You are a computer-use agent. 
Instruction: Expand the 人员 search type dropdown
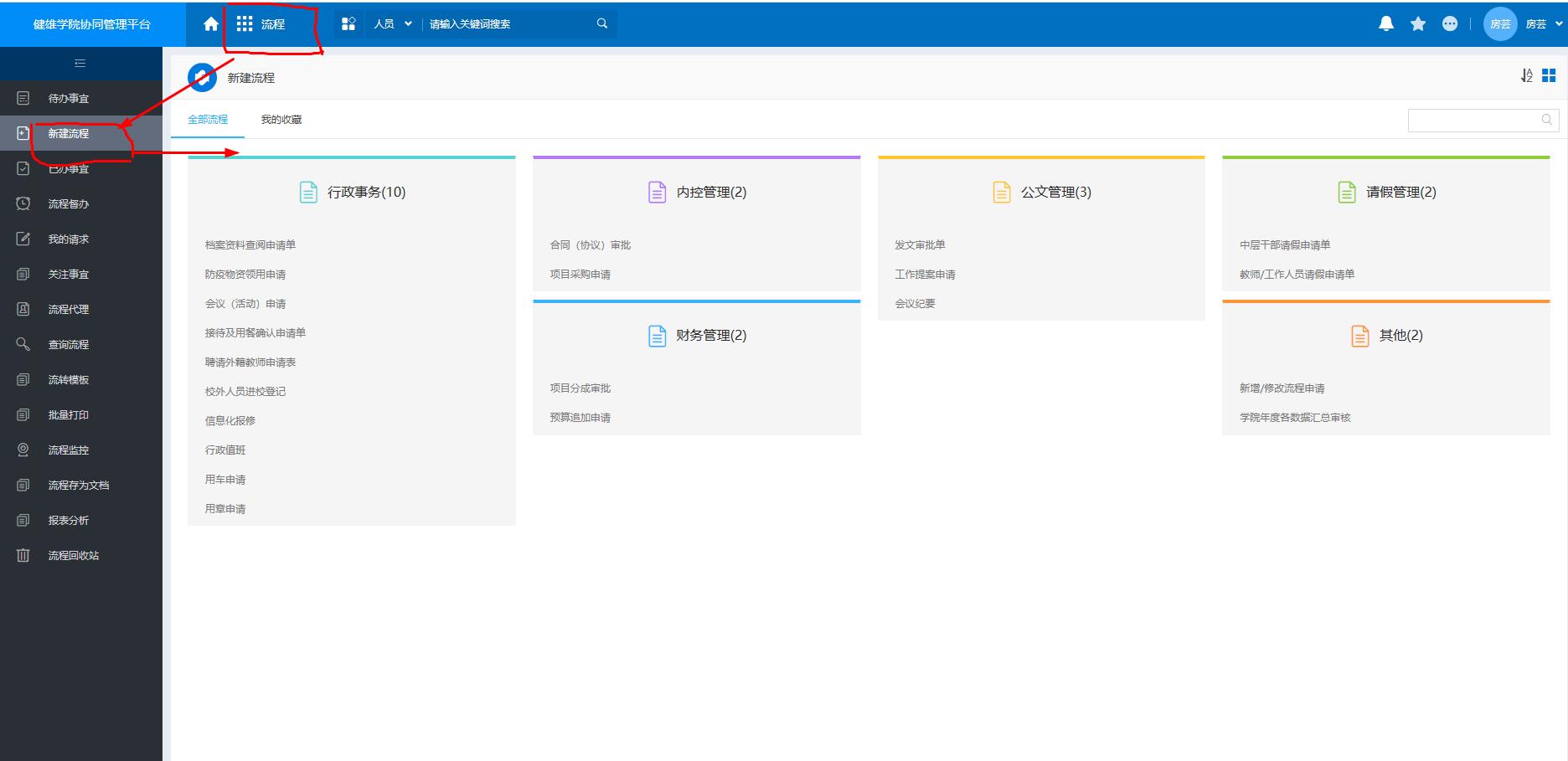pyautogui.click(x=393, y=24)
